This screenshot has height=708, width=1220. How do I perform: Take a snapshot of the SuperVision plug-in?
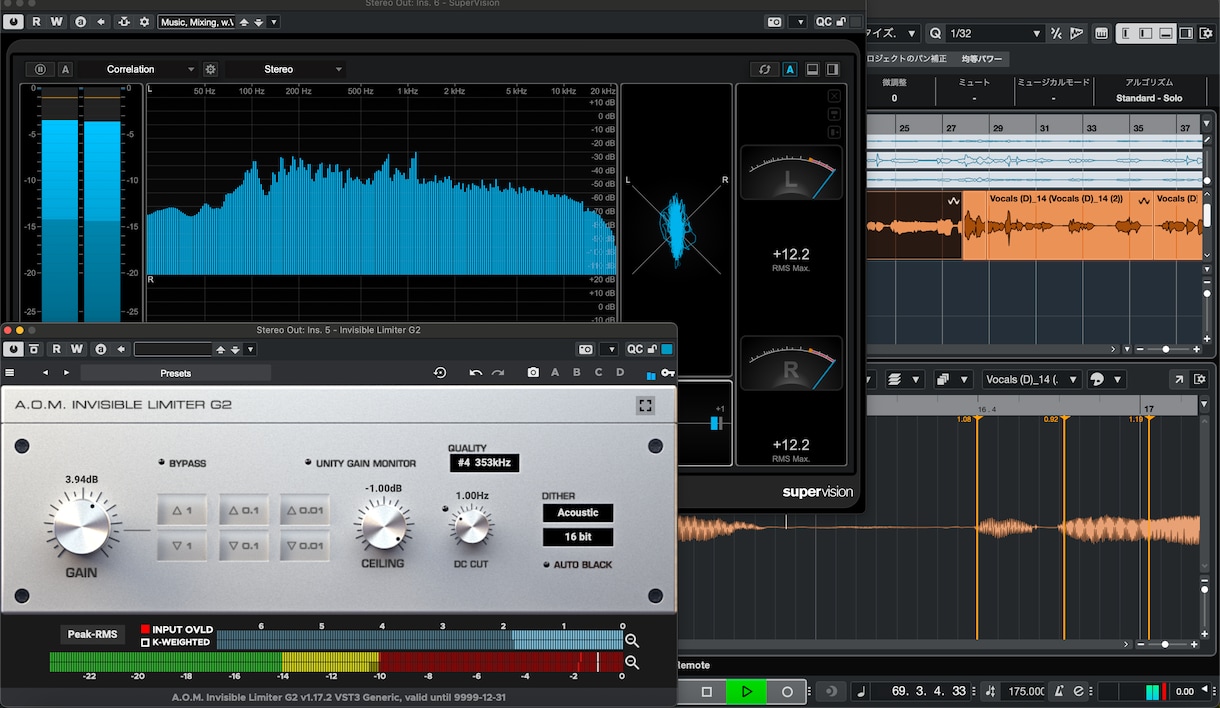coord(775,21)
